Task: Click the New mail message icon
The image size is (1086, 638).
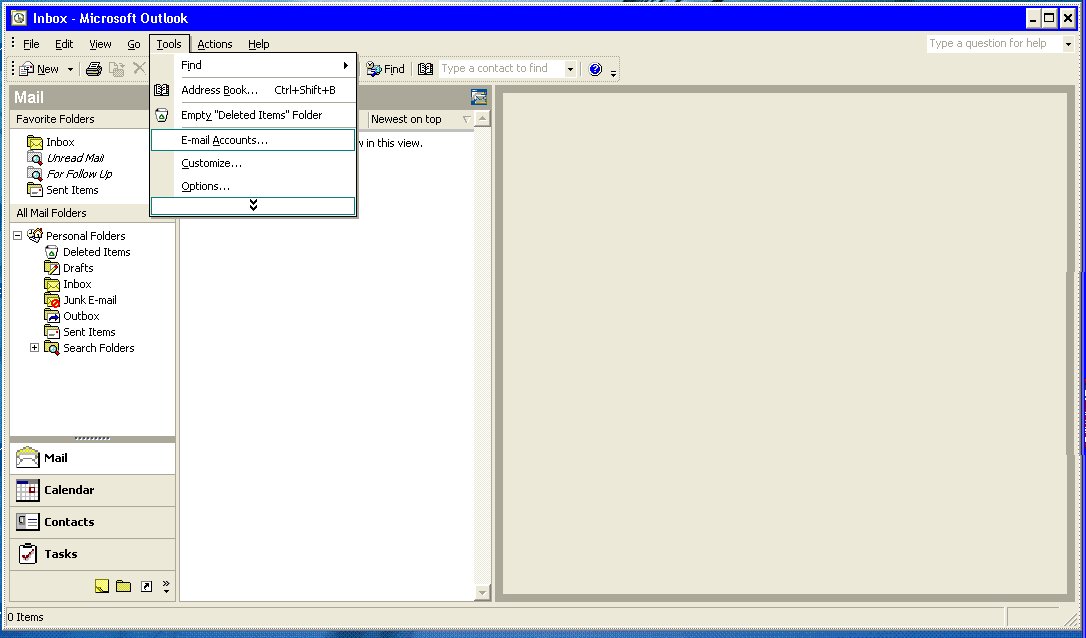Action: pos(27,69)
